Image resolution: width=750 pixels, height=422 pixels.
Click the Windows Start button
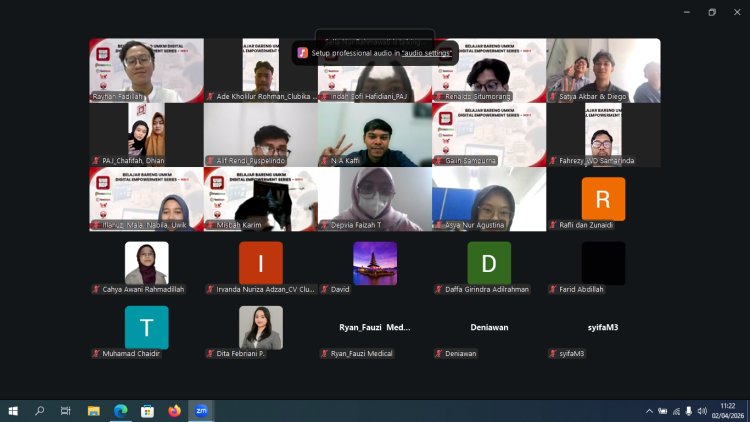(x=14, y=410)
